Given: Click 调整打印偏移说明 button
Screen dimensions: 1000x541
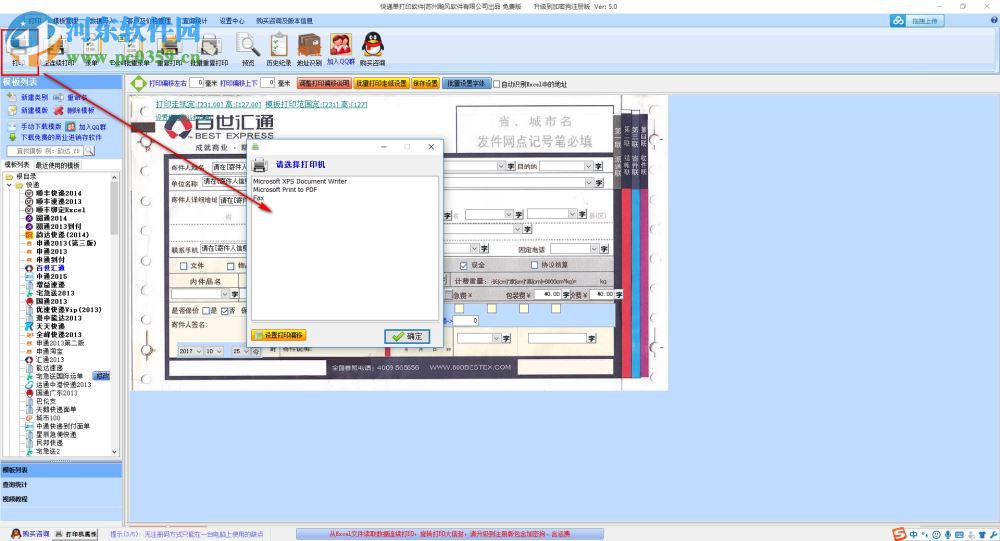Looking at the screenshot, I should point(324,84).
